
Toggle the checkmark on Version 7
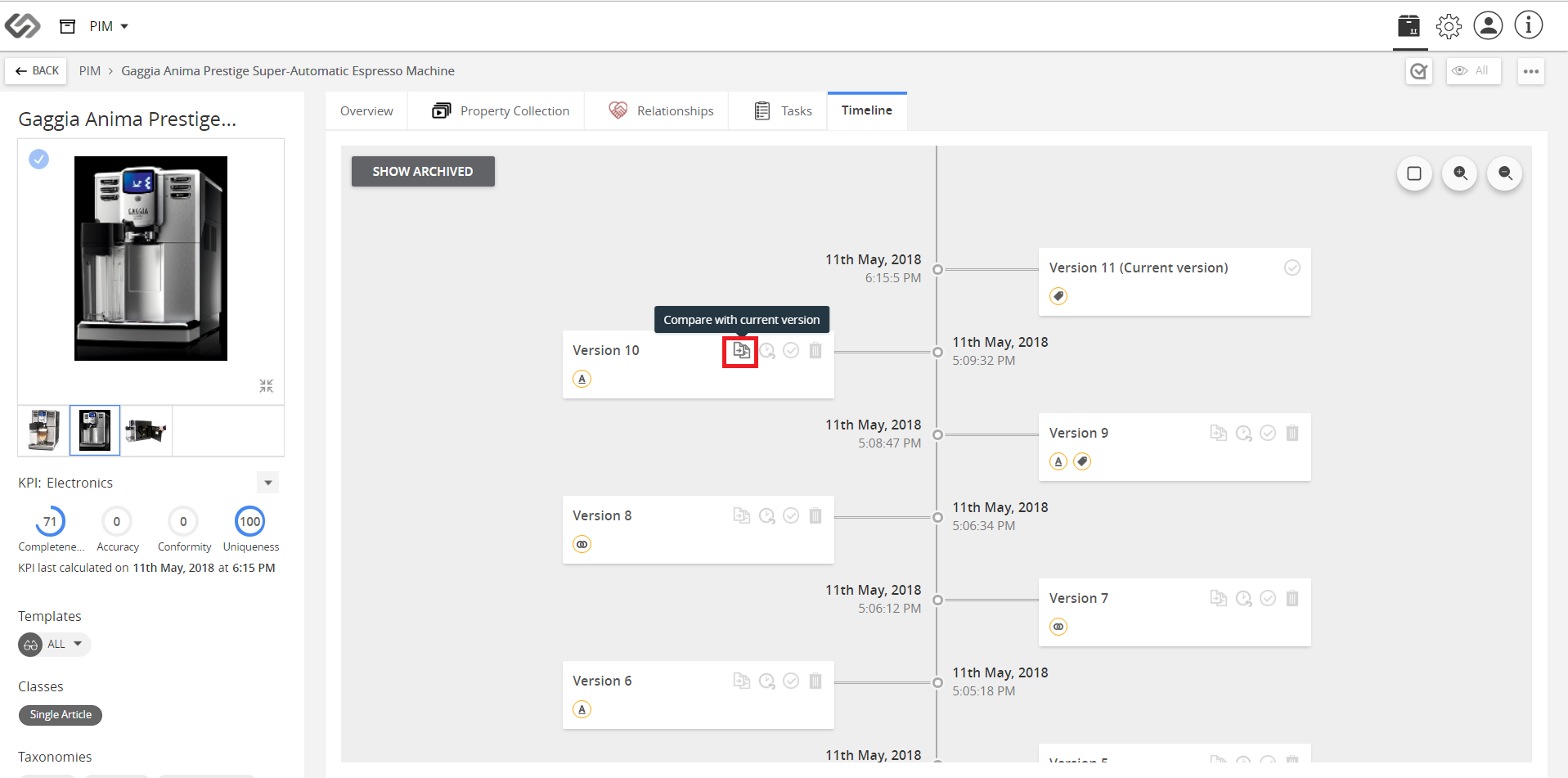1268,598
